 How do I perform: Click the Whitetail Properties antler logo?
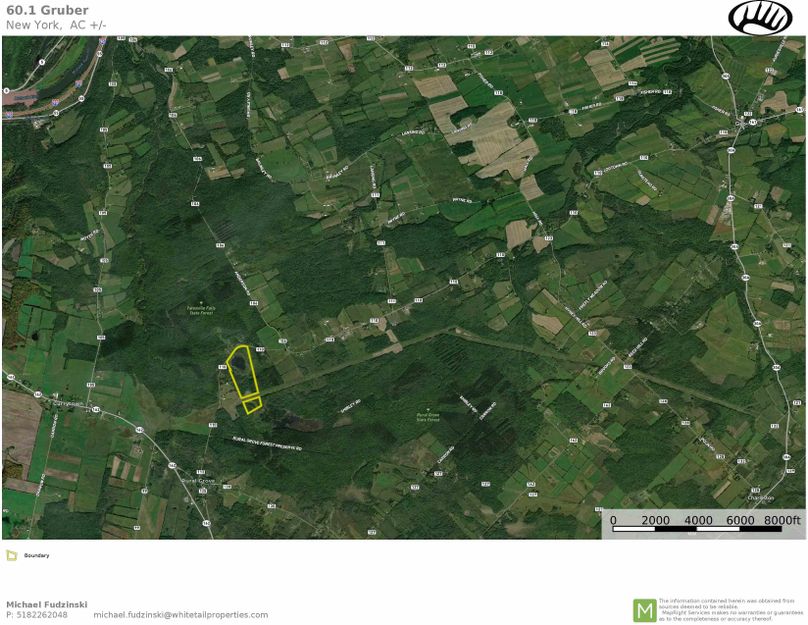tap(758, 18)
